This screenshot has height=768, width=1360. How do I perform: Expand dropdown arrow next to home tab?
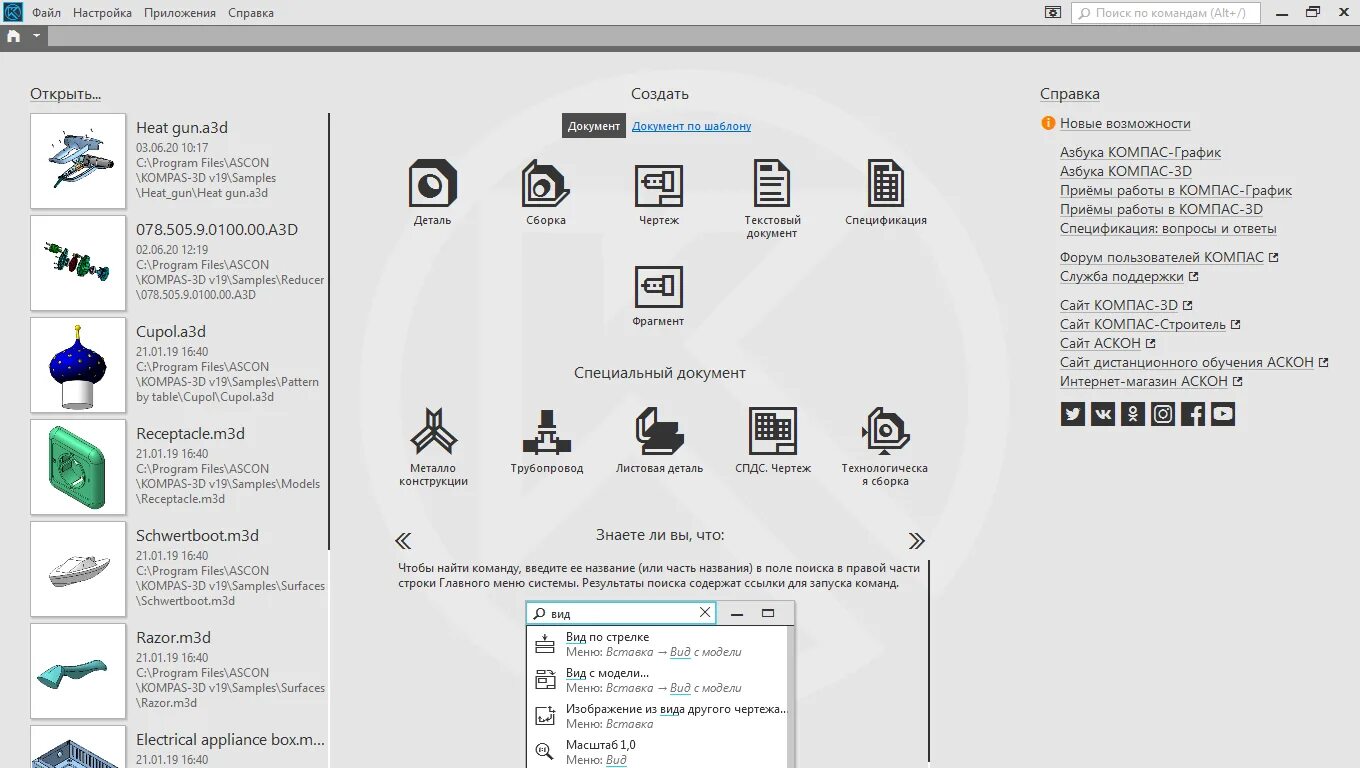point(37,35)
